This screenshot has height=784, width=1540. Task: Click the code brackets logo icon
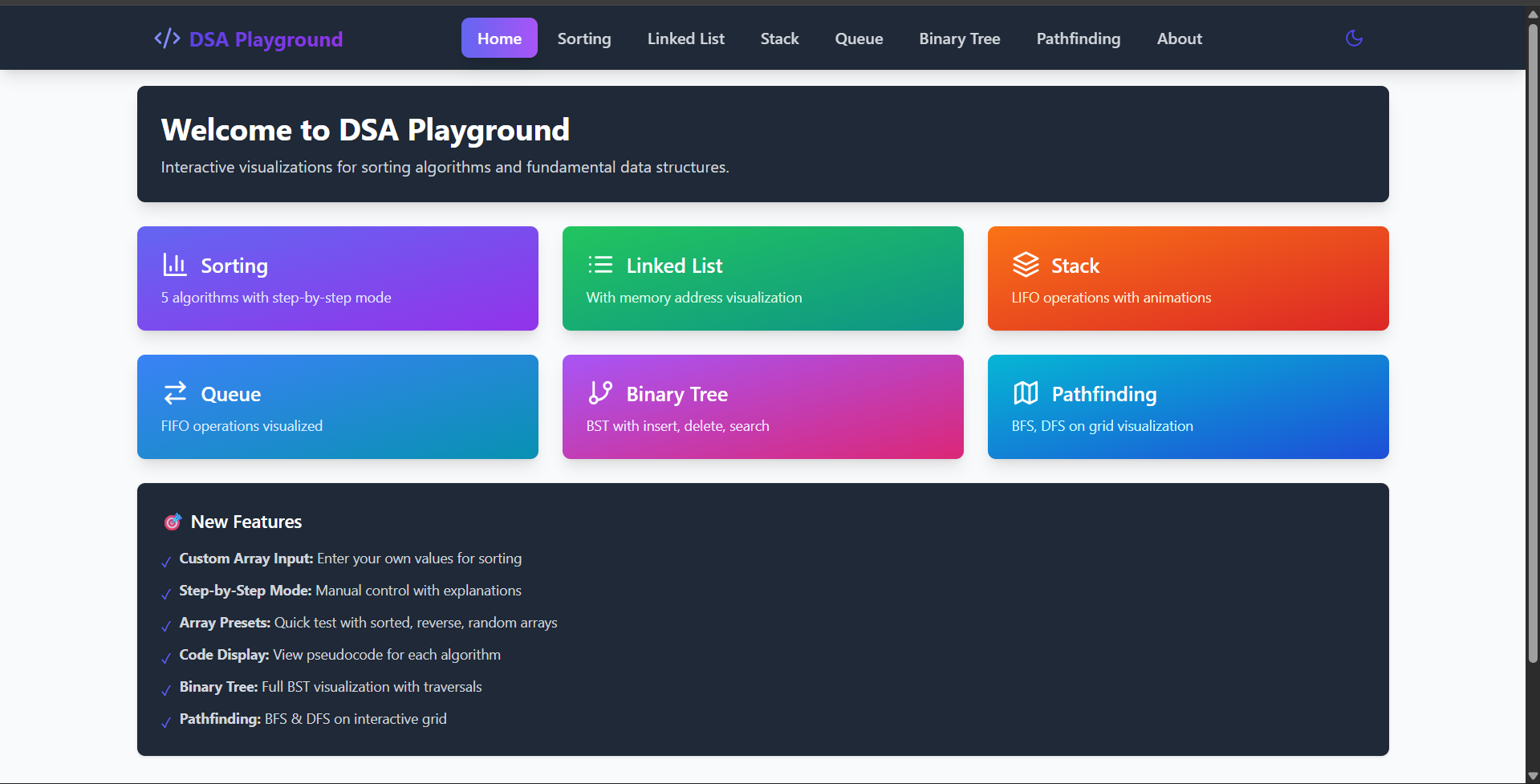point(165,38)
